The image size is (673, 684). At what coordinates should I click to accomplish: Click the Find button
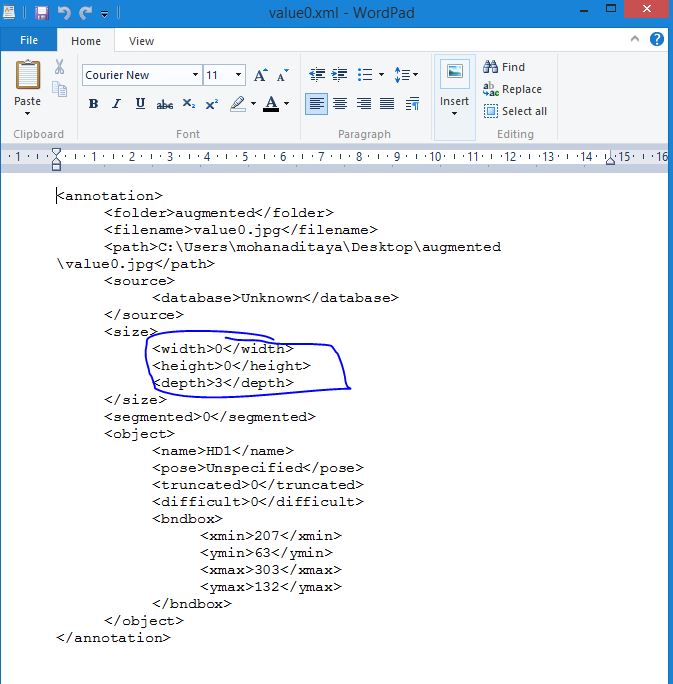tap(504, 67)
